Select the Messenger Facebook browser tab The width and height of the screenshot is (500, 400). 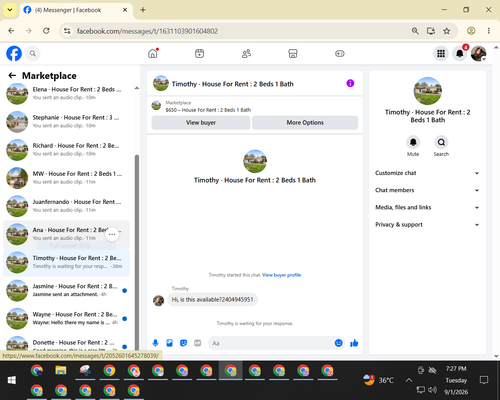(x=76, y=10)
